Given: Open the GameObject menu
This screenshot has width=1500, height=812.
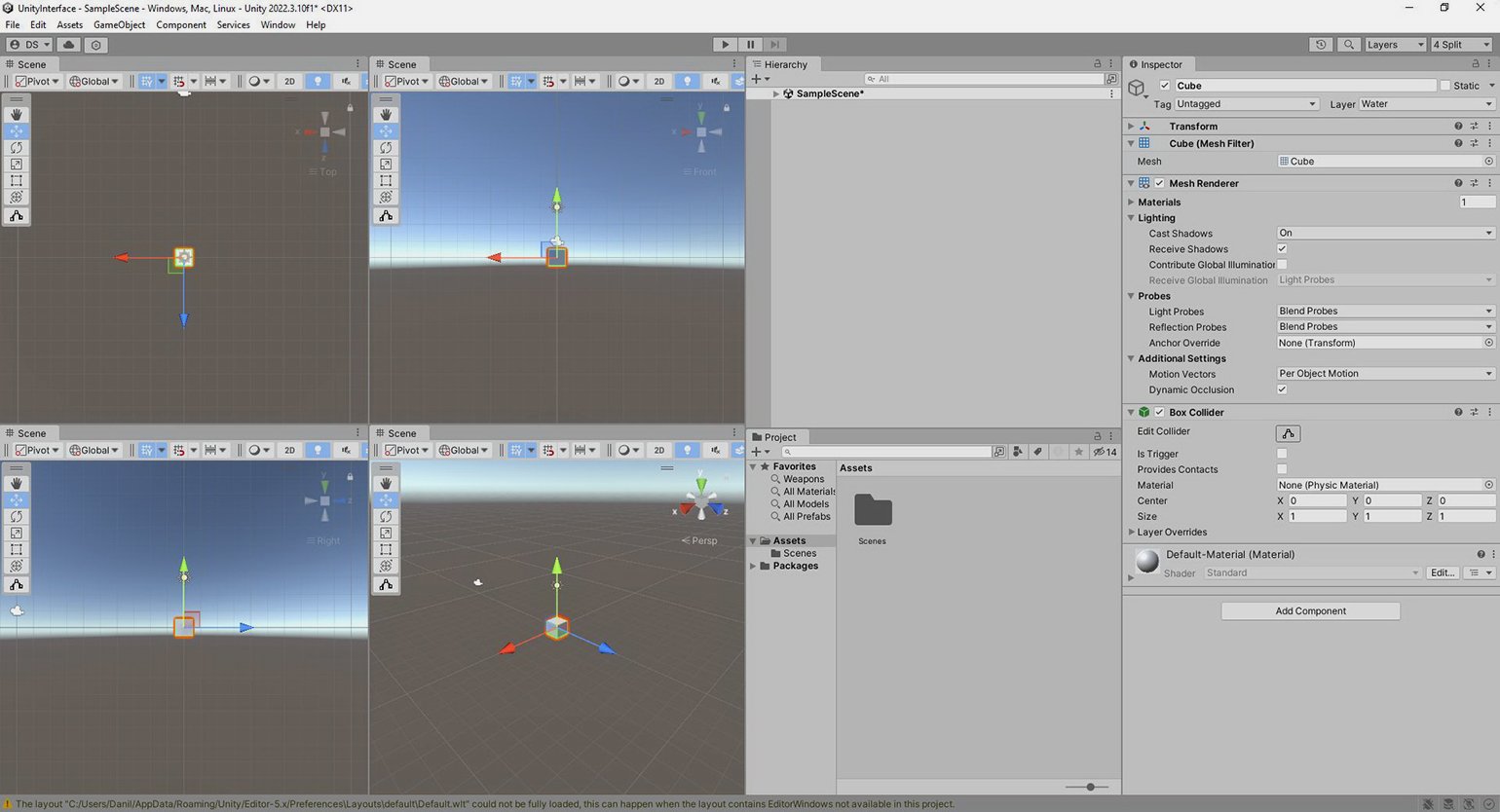Looking at the screenshot, I should tap(119, 24).
